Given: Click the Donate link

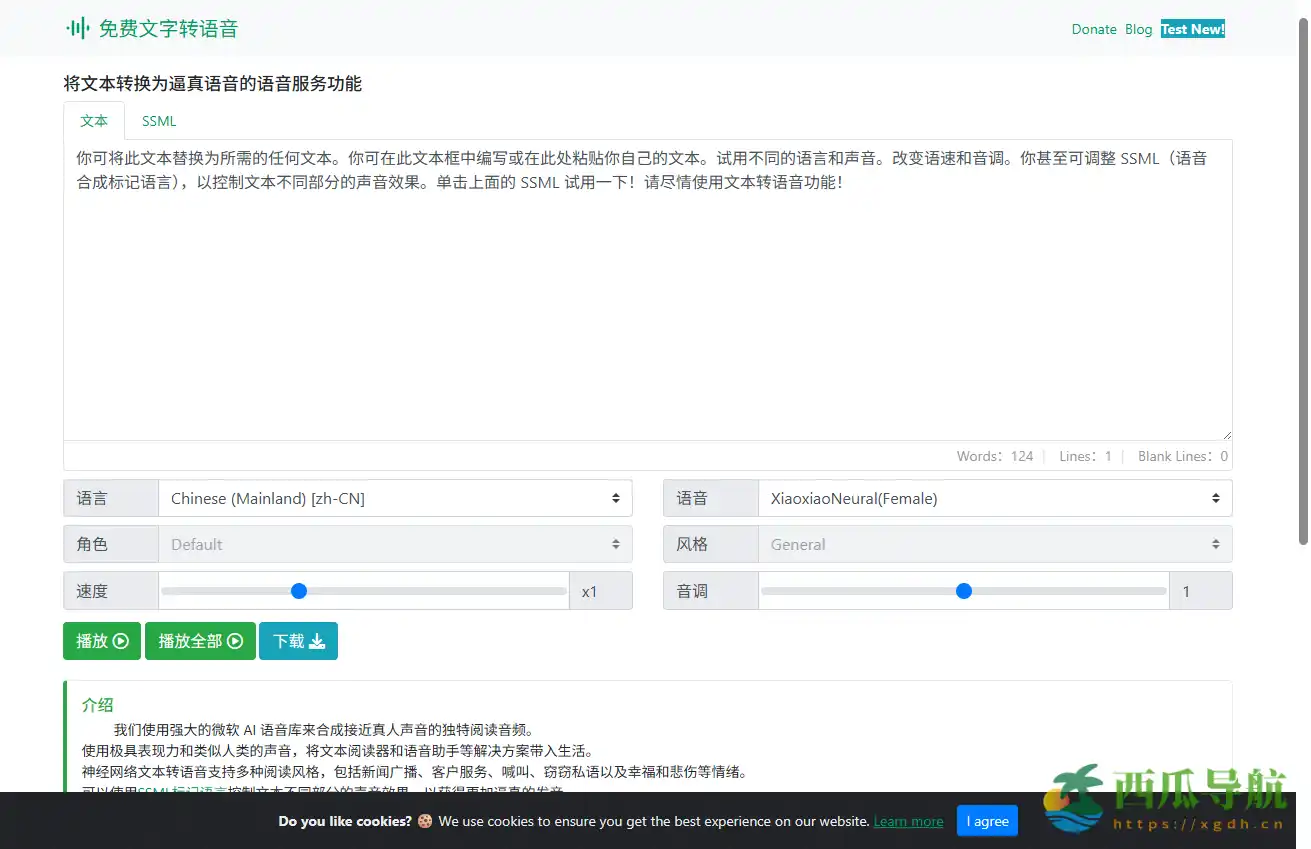Looking at the screenshot, I should [1094, 29].
